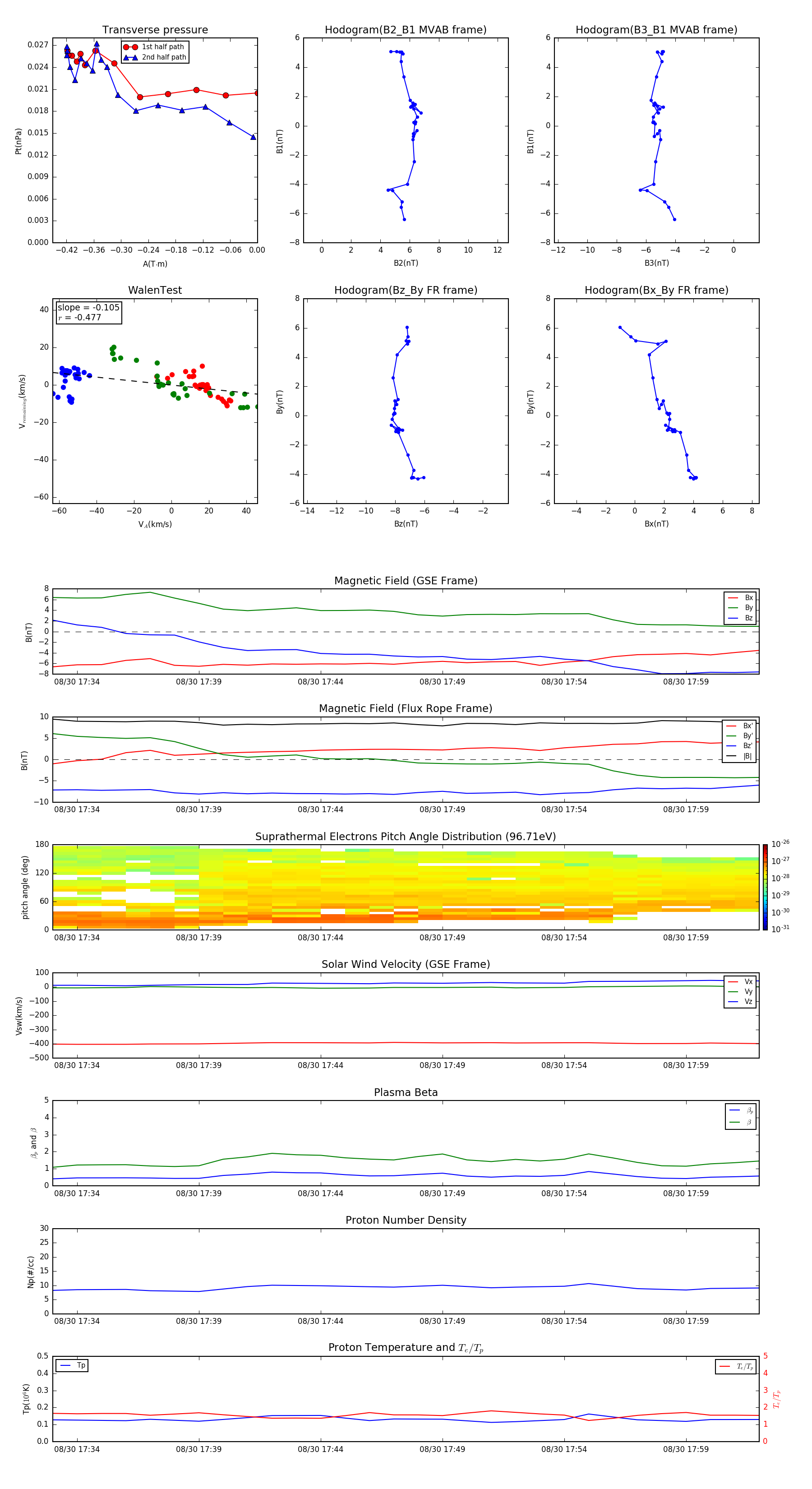Screen dimensions: 812x1489
Task: Click the 'Bz' legend entry in GSE magnetic field
Action: pyautogui.click(x=740, y=618)
